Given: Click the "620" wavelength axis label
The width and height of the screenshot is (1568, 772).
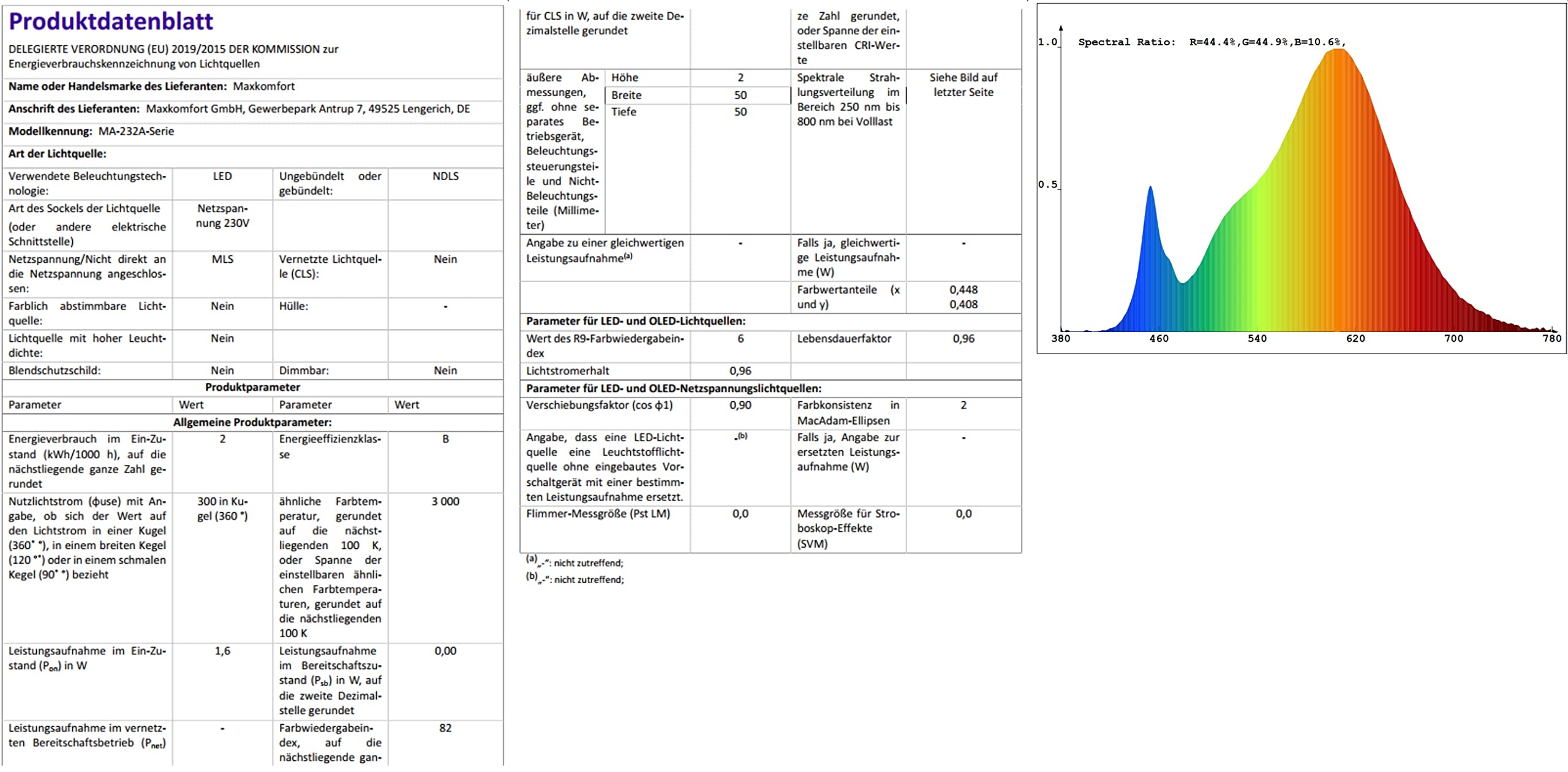Looking at the screenshot, I should pos(1355,339).
